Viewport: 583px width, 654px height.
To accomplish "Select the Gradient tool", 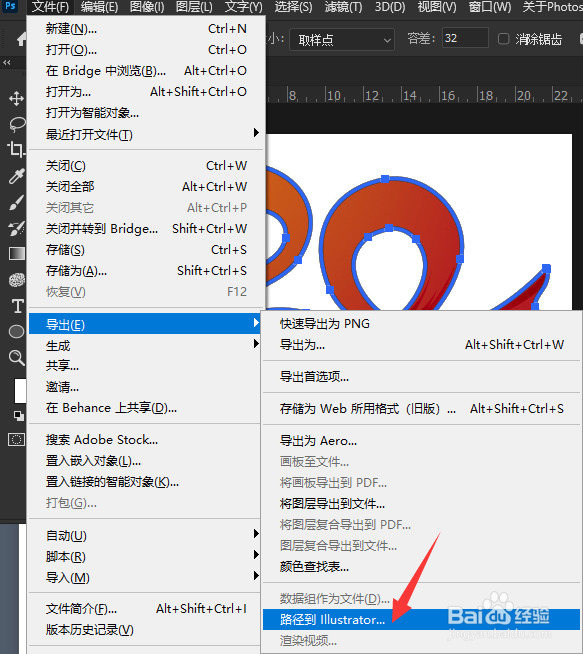I will click(17, 254).
